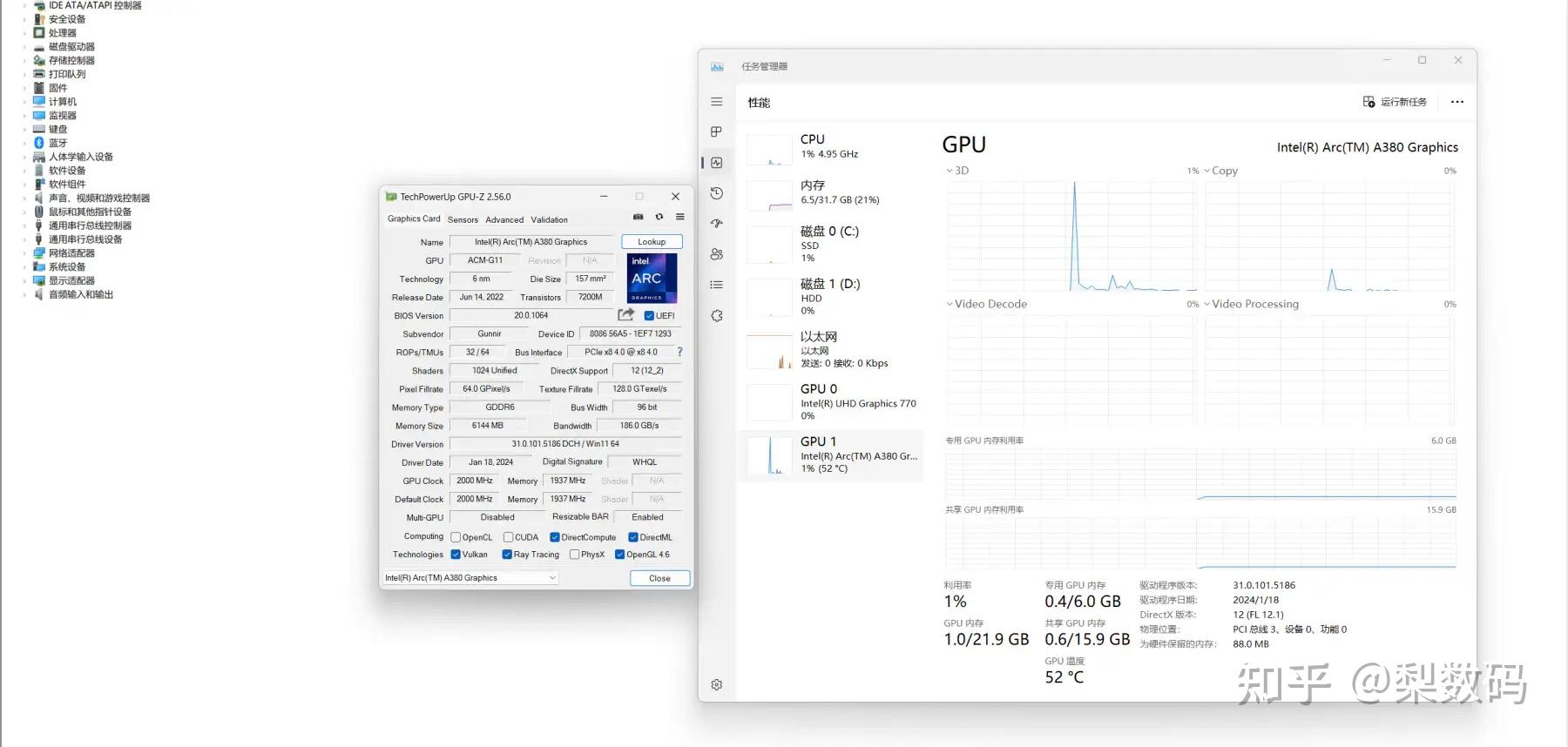Click the disk drive icon in Device Manager
Screen dimensions: 1568x747
click(x=38, y=47)
